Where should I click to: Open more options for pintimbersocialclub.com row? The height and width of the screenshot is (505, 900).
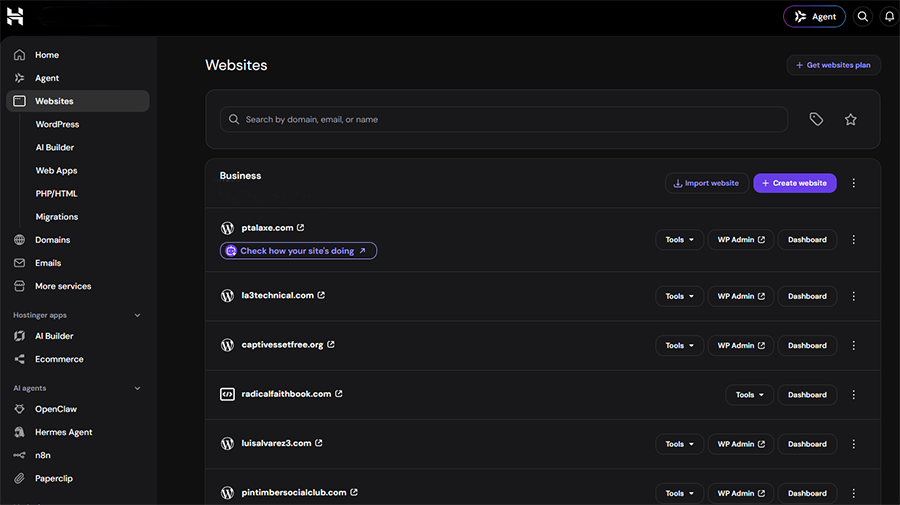point(854,494)
